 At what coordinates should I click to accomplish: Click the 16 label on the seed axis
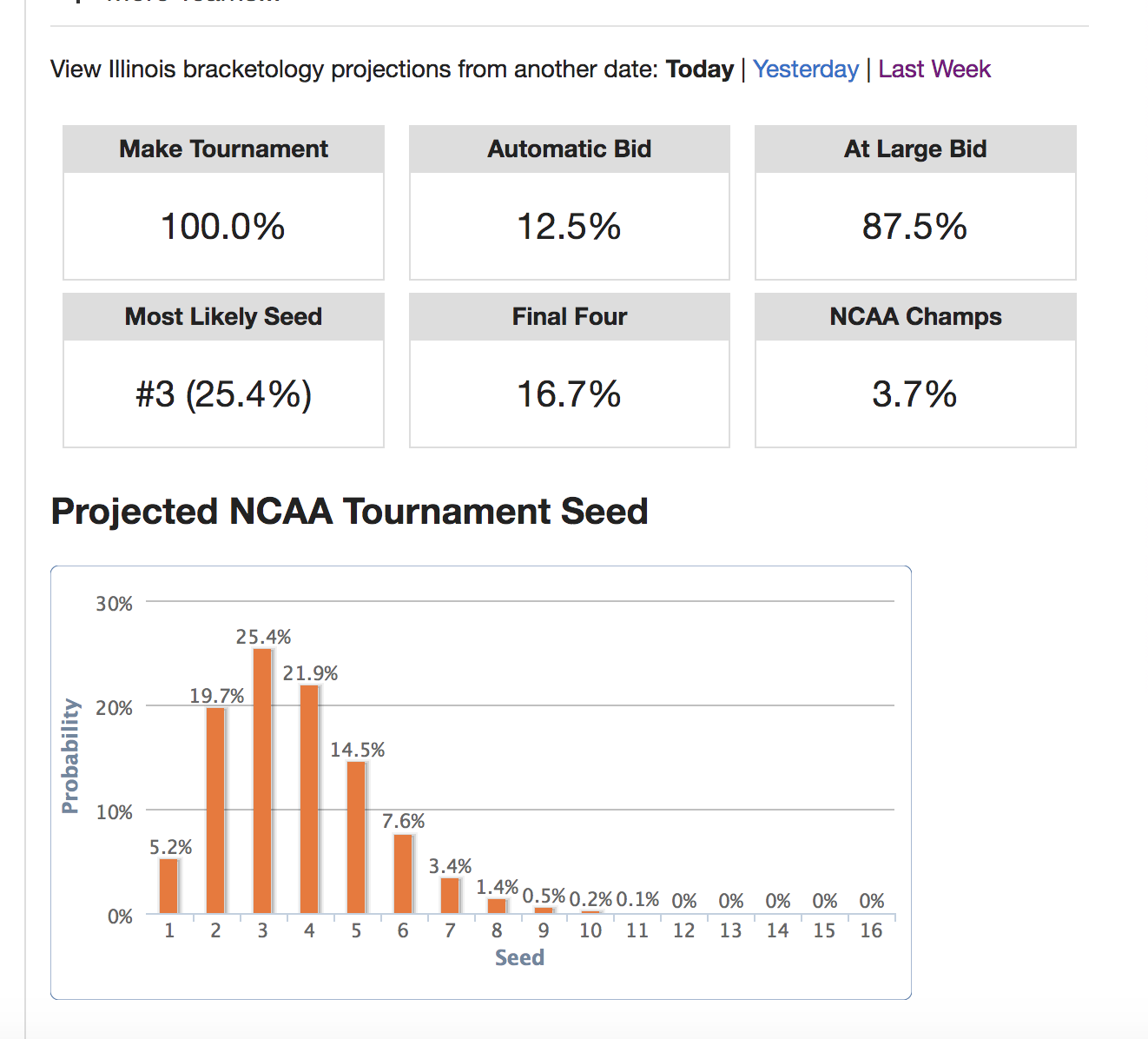[x=871, y=930]
